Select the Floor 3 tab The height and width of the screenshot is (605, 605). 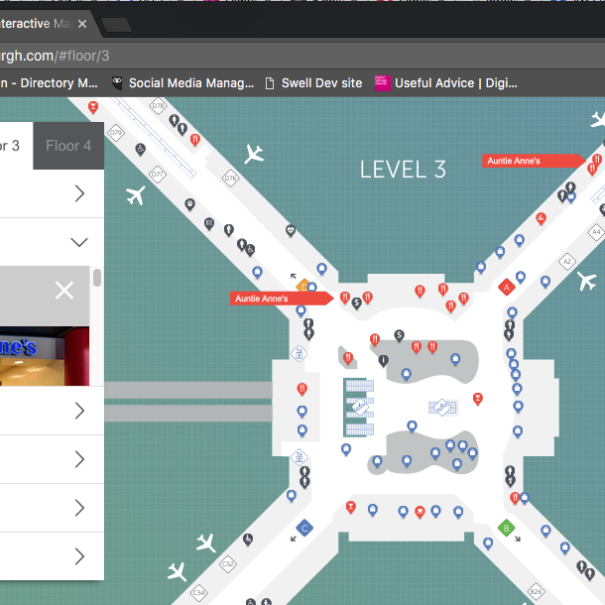[10, 146]
